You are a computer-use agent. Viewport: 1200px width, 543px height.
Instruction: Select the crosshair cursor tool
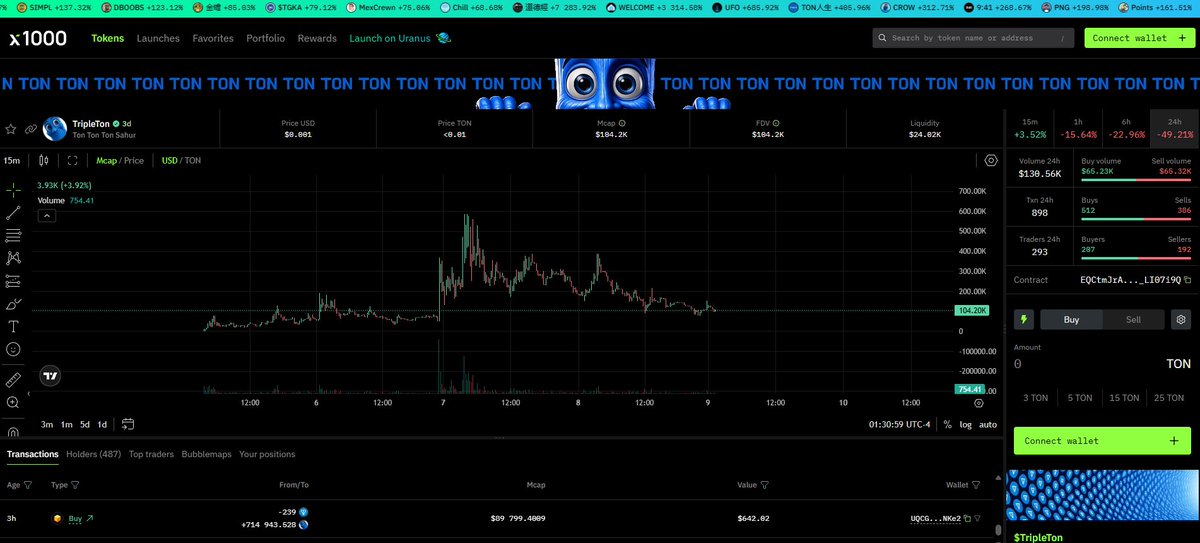click(13, 188)
